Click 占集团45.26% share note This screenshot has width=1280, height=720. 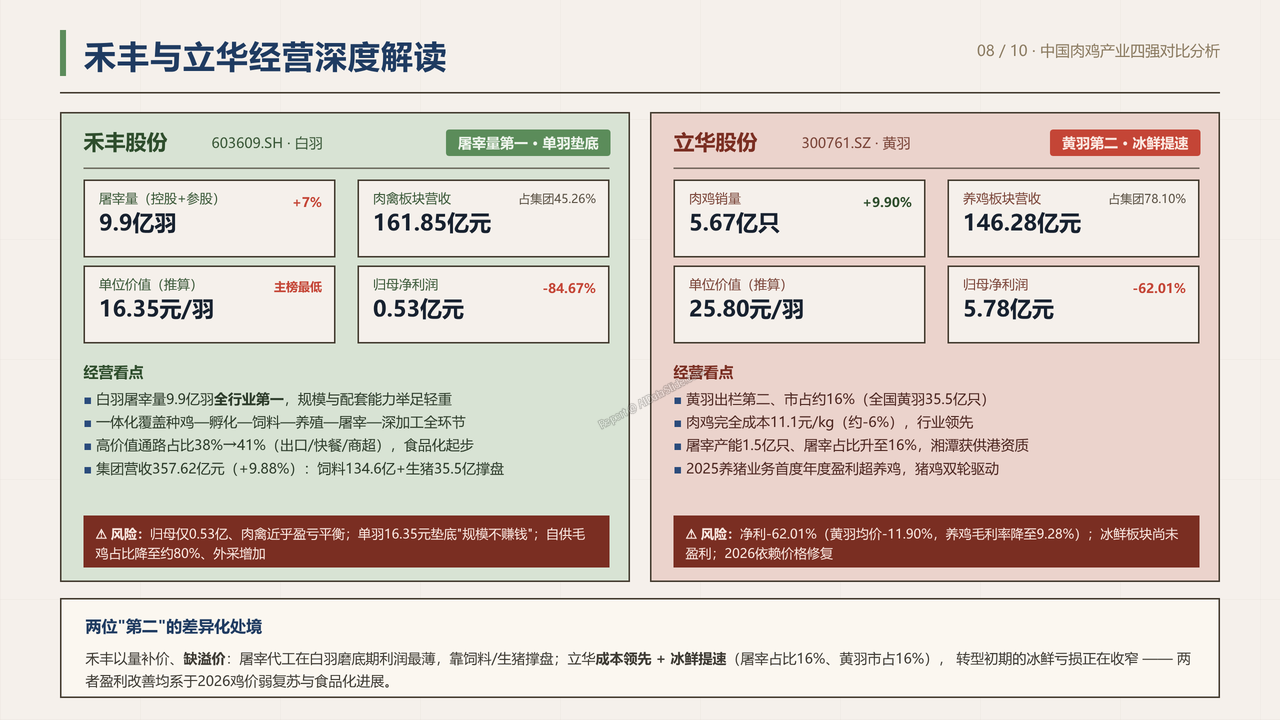pyautogui.click(x=557, y=199)
